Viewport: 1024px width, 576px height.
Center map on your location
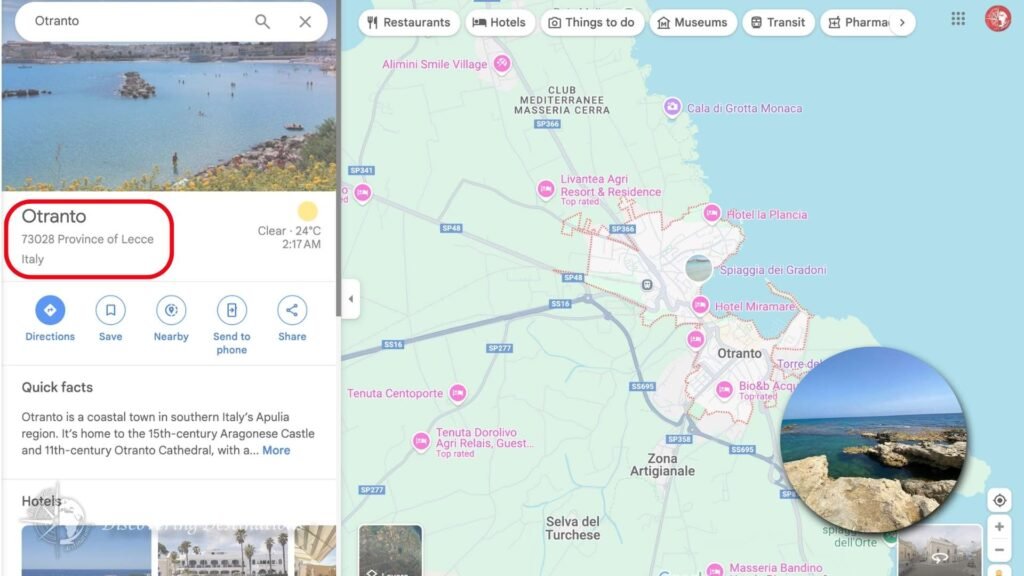pyautogui.click(x=999, y=501)
